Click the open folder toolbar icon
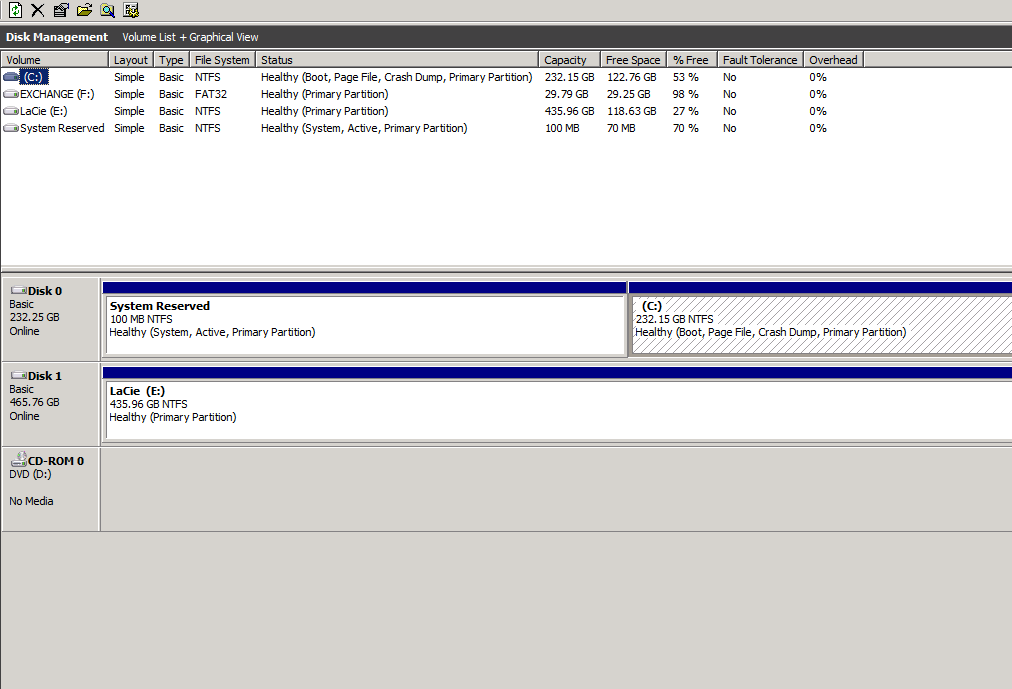This screenshot has width=1012, height=689. point(84,10)
